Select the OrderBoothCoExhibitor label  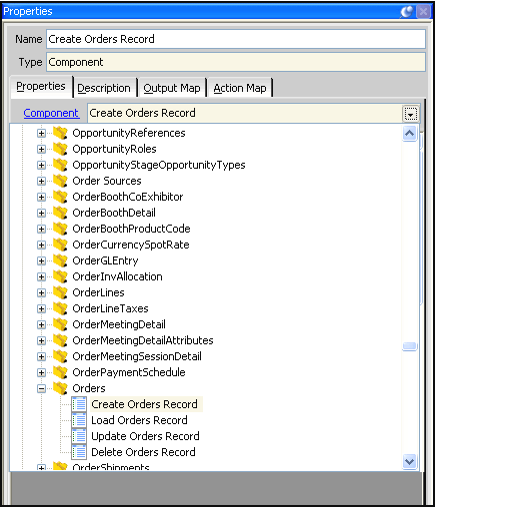coord(128,197)
